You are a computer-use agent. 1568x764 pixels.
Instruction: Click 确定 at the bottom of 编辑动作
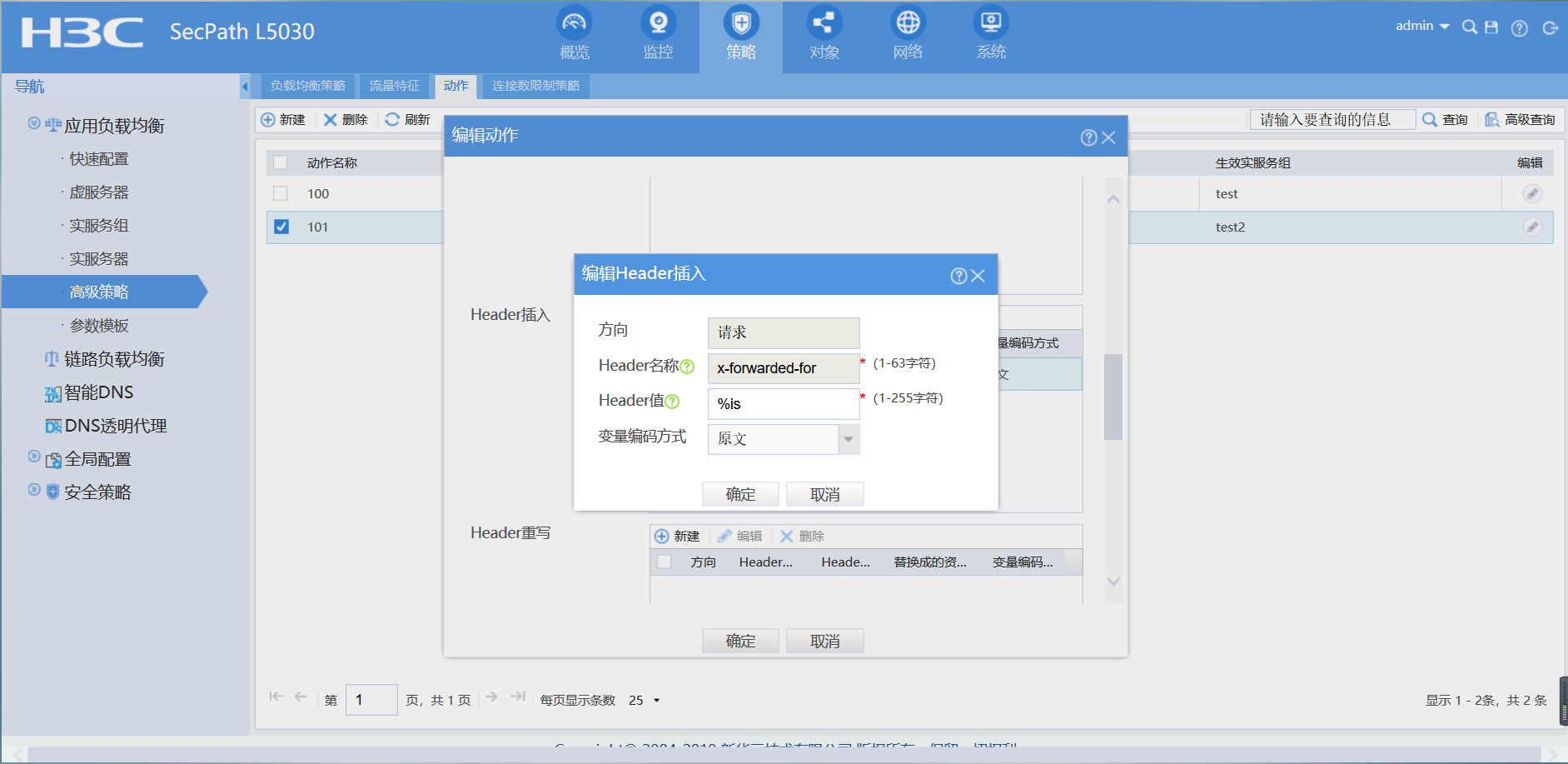pyautogui.click(x=740, y=641)
